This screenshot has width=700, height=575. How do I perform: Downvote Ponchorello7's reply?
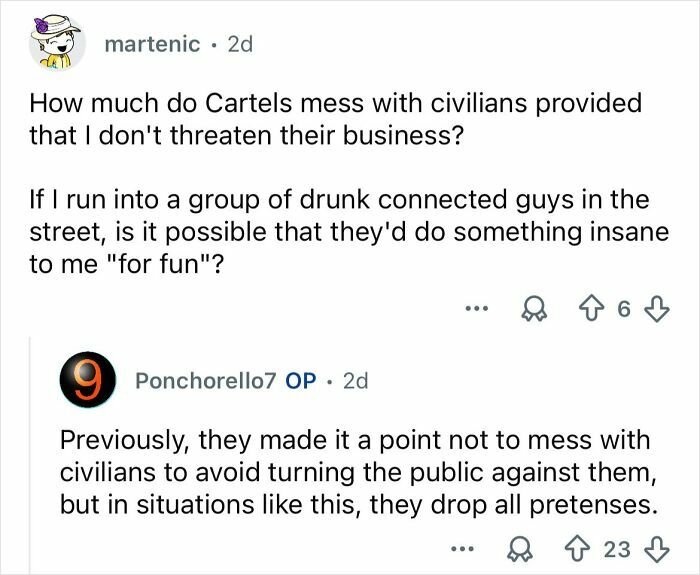[657, 549]
